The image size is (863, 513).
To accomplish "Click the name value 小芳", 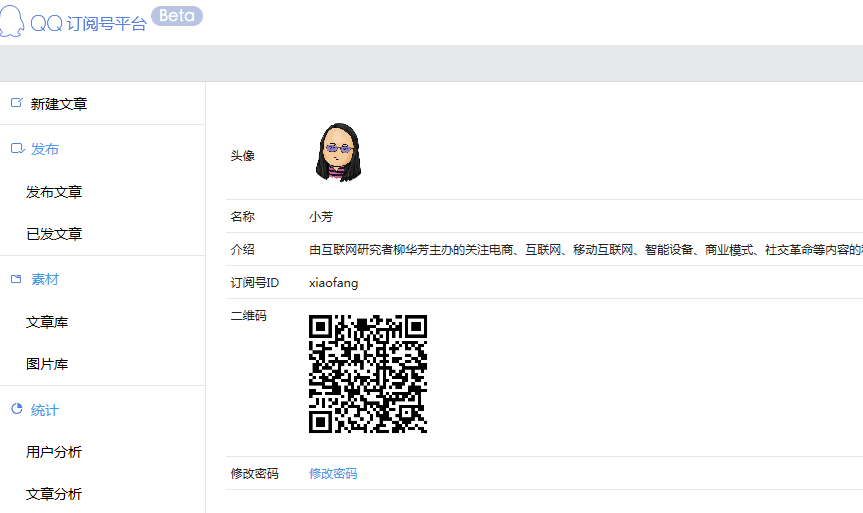I will tap(321, 216).
